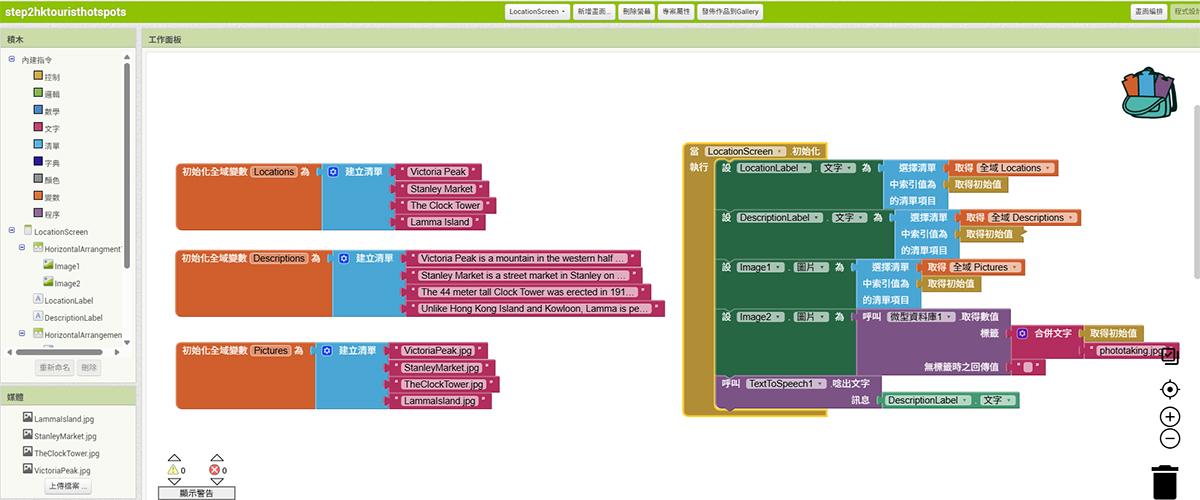Click gear mutator on Pictures list block

click(x=327, y=351)
